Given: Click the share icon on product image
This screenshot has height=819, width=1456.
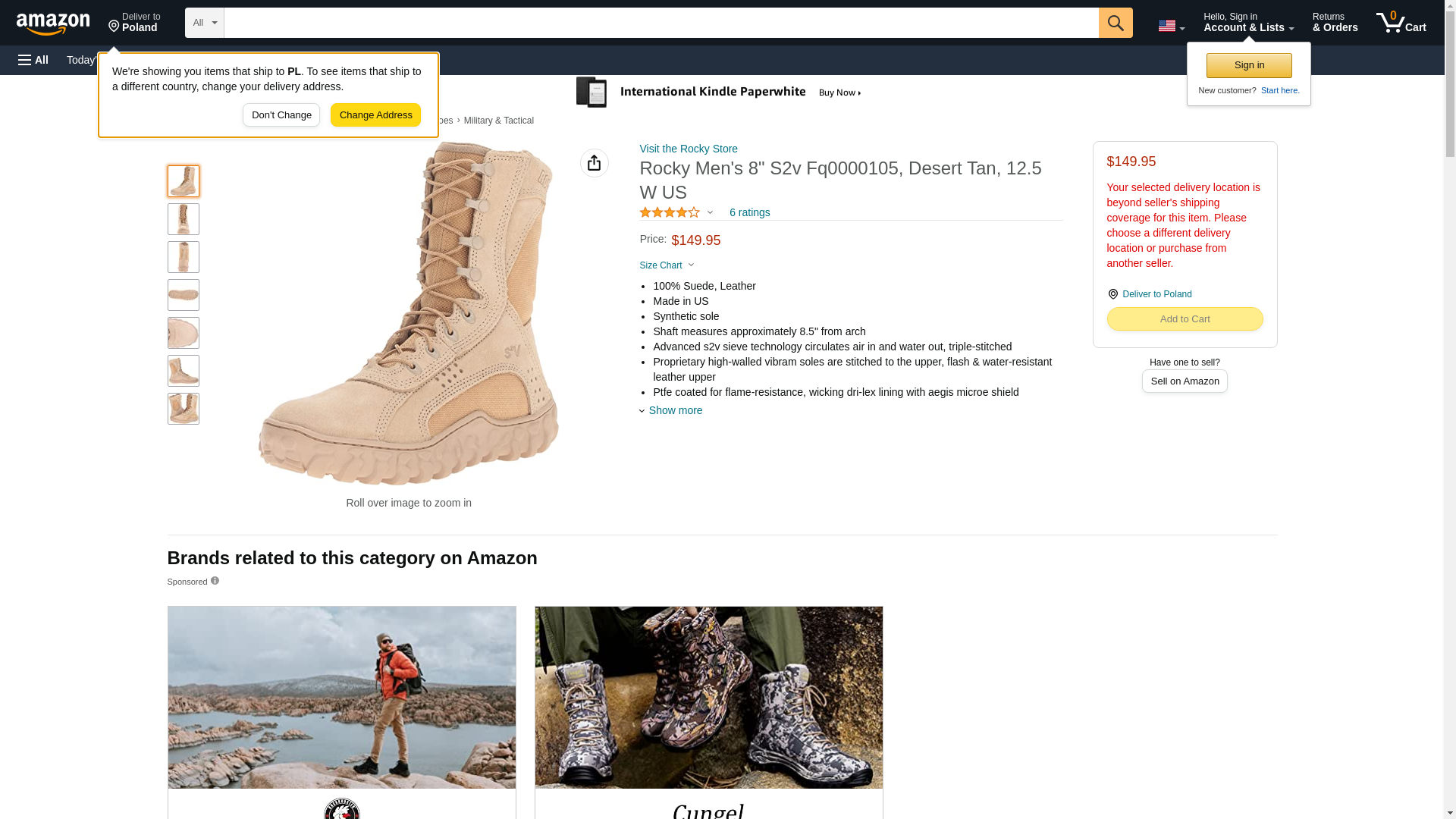Looking at the screenshot, I should pos(594,163).
